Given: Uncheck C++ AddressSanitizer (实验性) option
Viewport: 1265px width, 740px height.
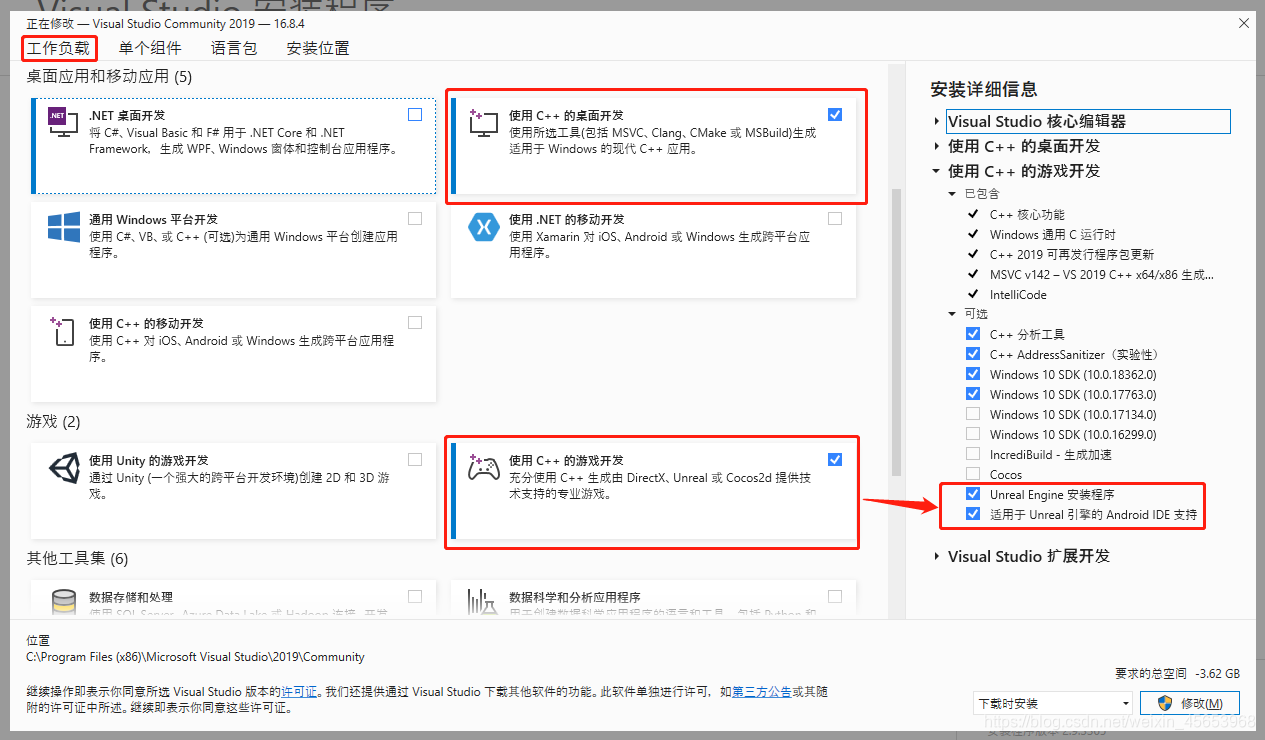Looking at the screenshot, I should 973,354.
